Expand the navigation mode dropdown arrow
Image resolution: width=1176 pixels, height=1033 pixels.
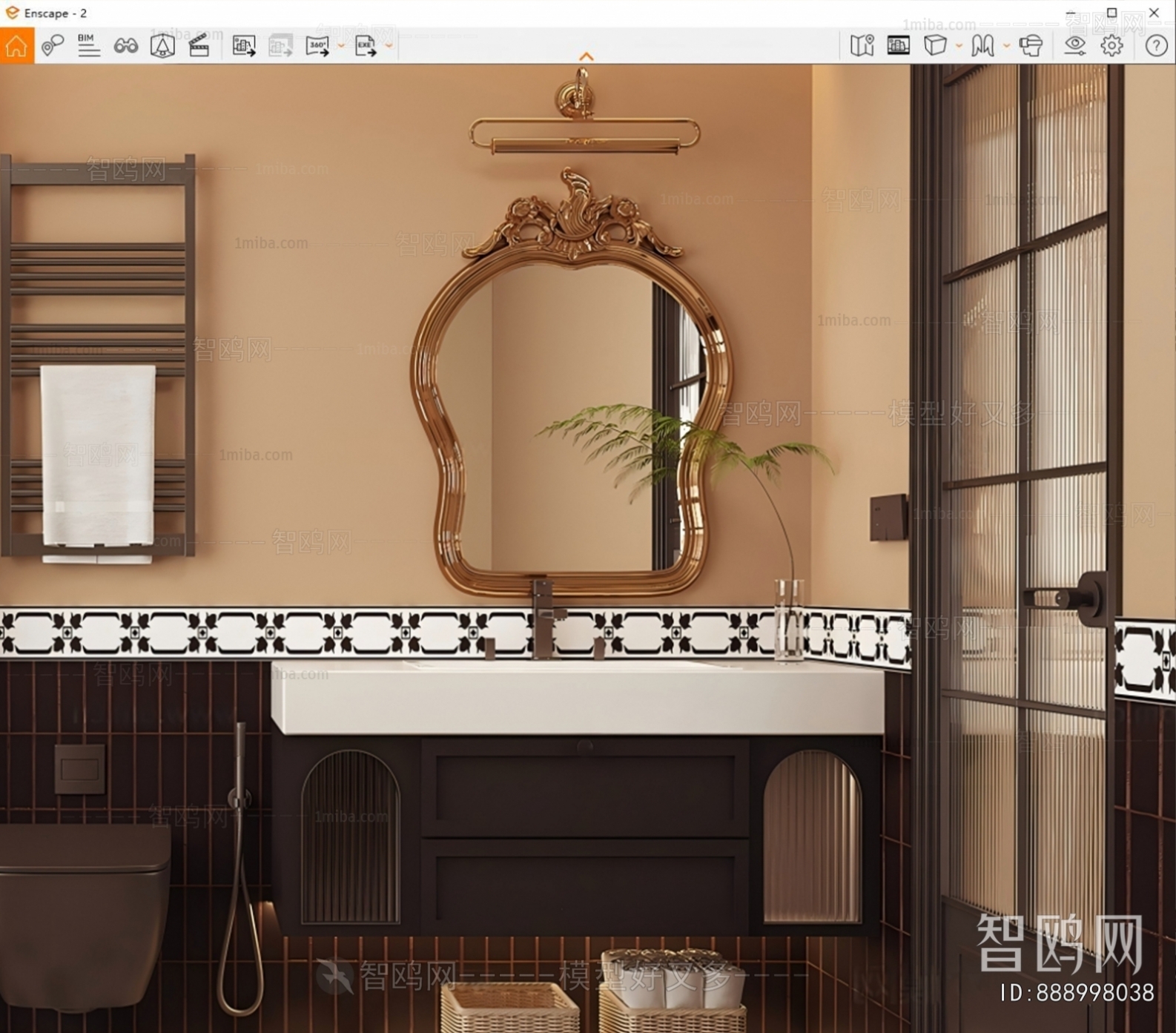1006,46
